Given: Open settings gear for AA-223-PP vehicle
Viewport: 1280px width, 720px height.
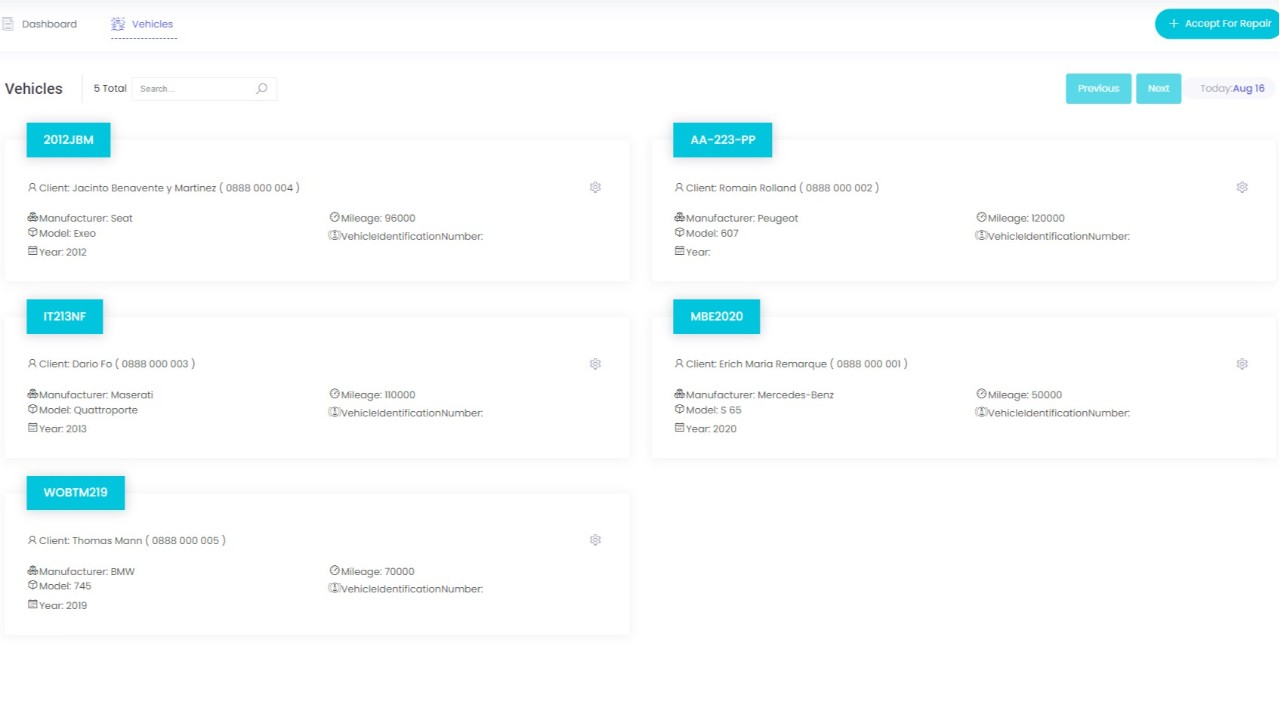Looking at the screenshot, I should [x=1242, y=187].
